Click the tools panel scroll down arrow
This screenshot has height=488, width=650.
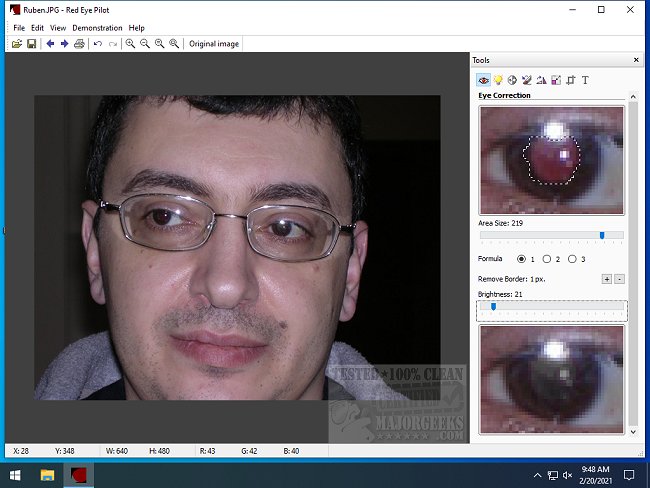pos(632,432)
